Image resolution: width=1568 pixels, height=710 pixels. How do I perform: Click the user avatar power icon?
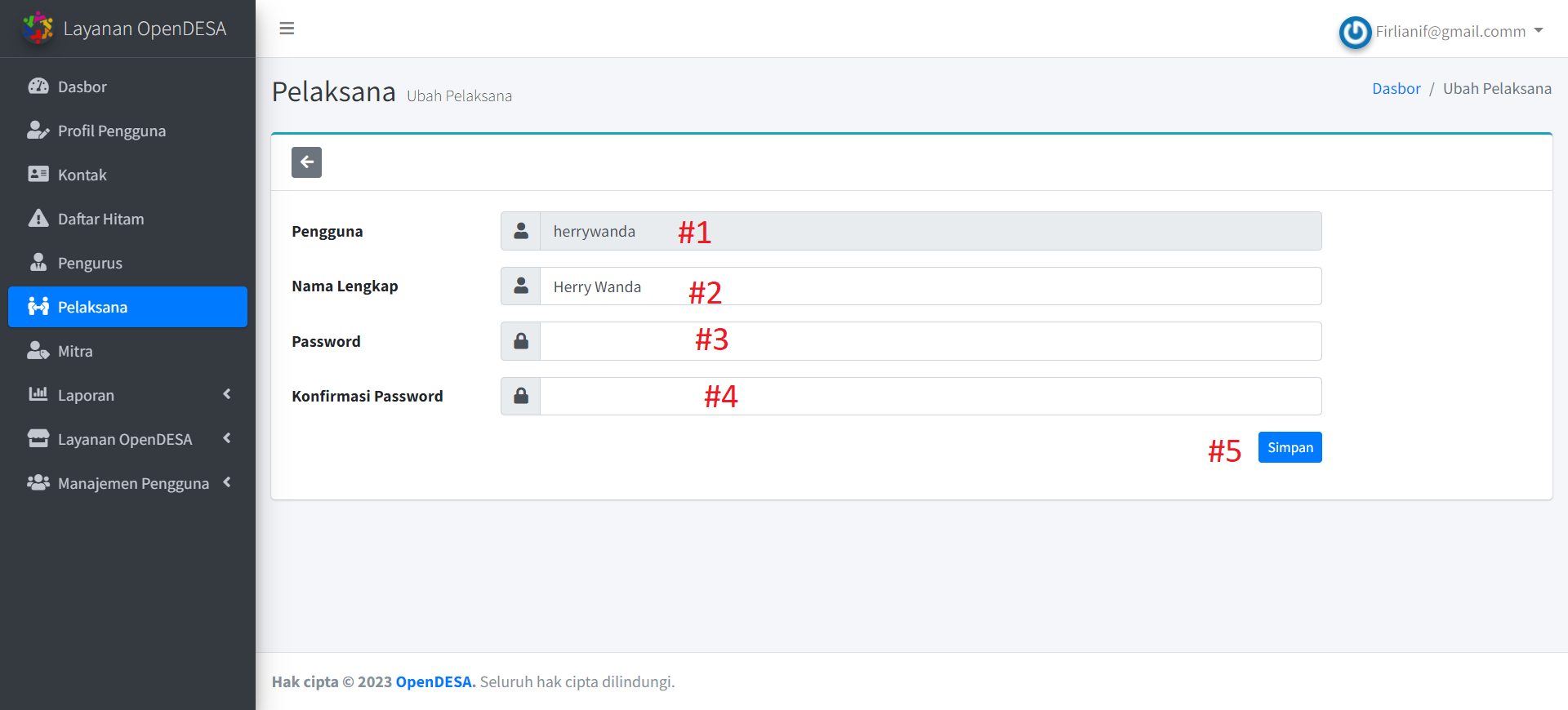1355,32
